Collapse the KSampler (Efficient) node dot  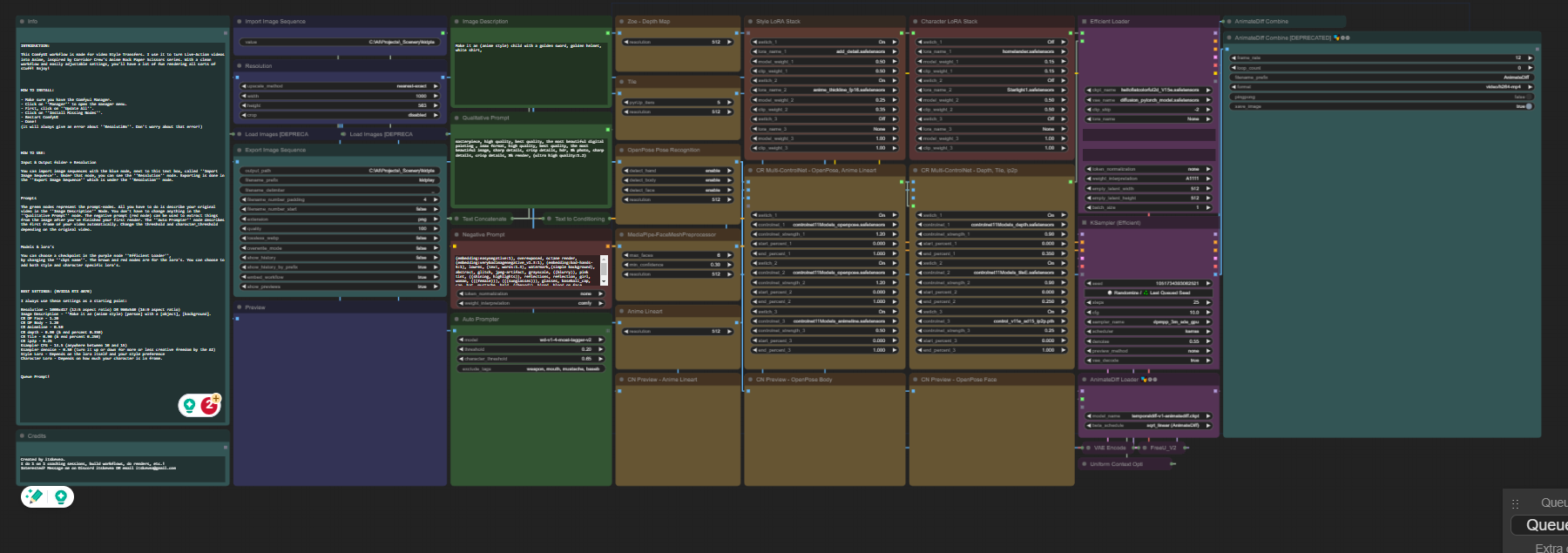1085,223
